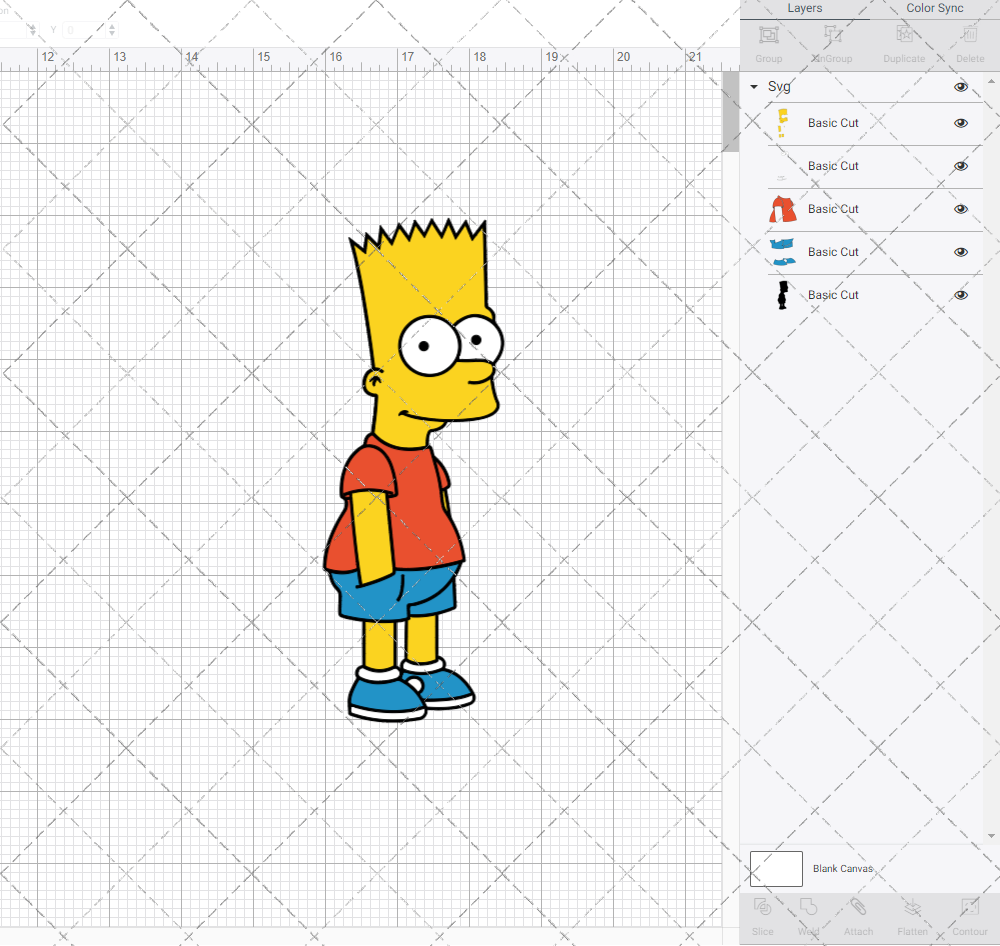Click the Svg group name
The height and width of the screenshot is (946, 1000).
[x=779, y=87]
